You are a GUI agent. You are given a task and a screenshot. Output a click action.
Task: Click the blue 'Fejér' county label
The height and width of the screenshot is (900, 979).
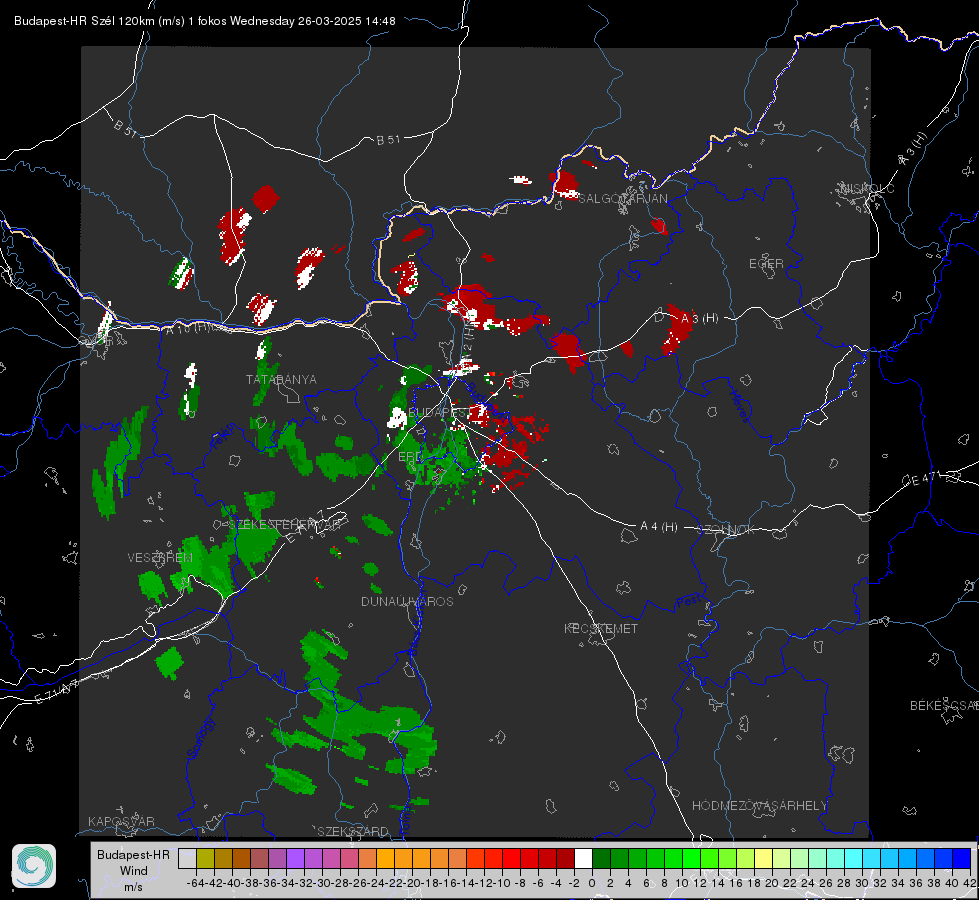tap(223, 437)
